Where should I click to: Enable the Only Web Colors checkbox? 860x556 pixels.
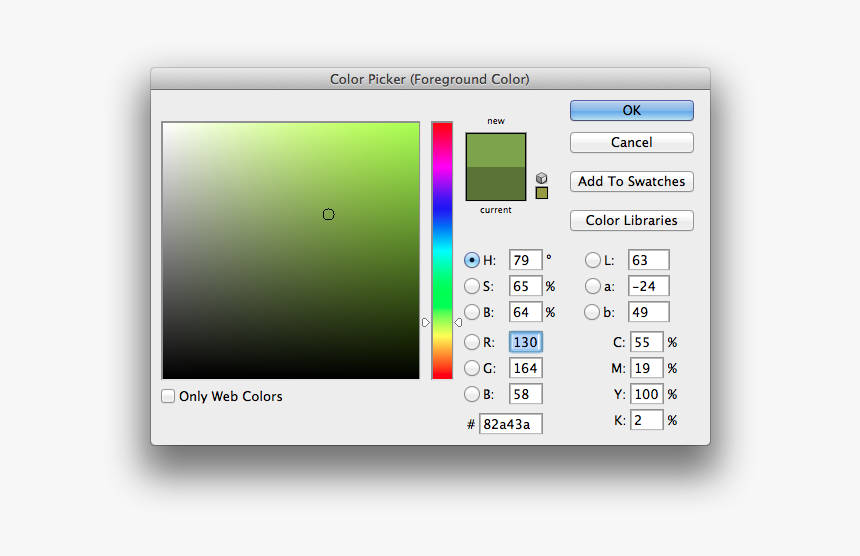click(x=168, y=396)
